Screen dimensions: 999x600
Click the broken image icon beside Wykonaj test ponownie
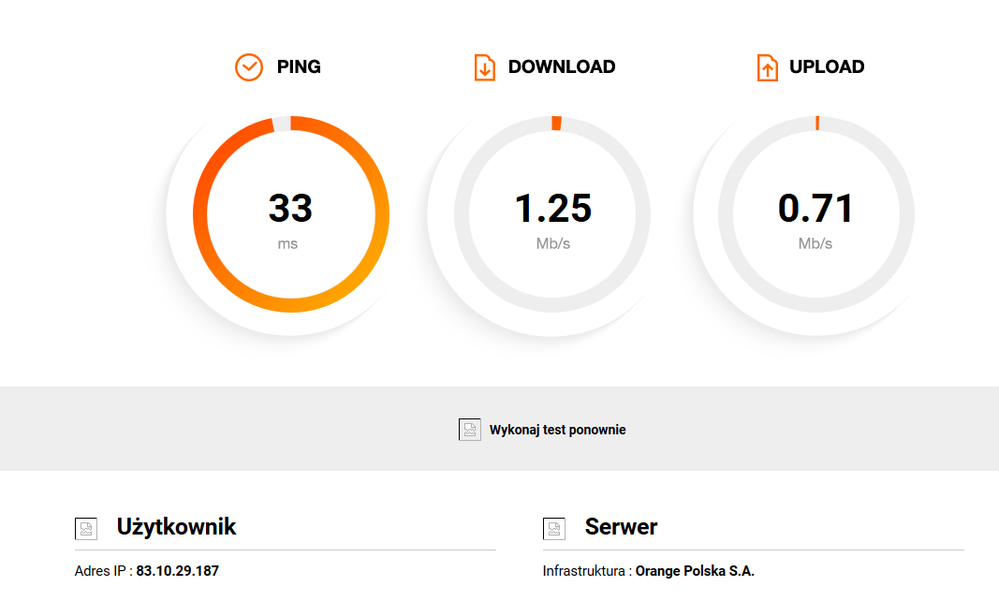pyautogui.click(x=470, y=430)
